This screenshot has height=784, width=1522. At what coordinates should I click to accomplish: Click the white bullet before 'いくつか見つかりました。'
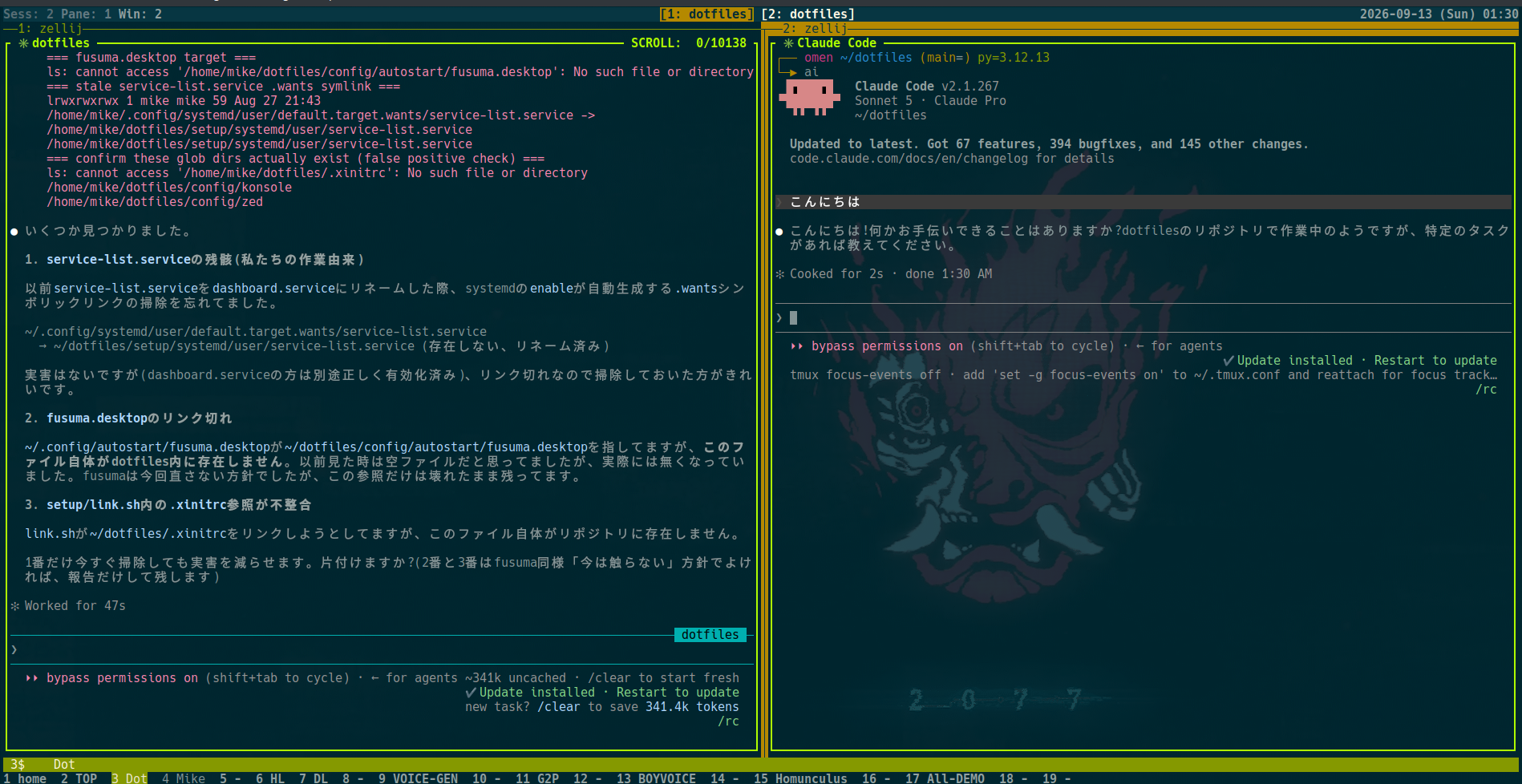pyautogui.click(x=14, y=232)
